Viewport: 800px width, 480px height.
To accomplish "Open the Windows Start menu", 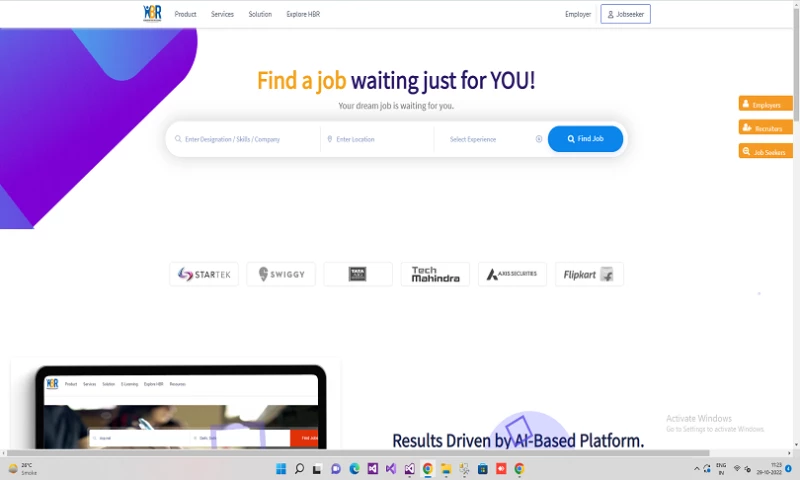I will (x=281, y=469).
